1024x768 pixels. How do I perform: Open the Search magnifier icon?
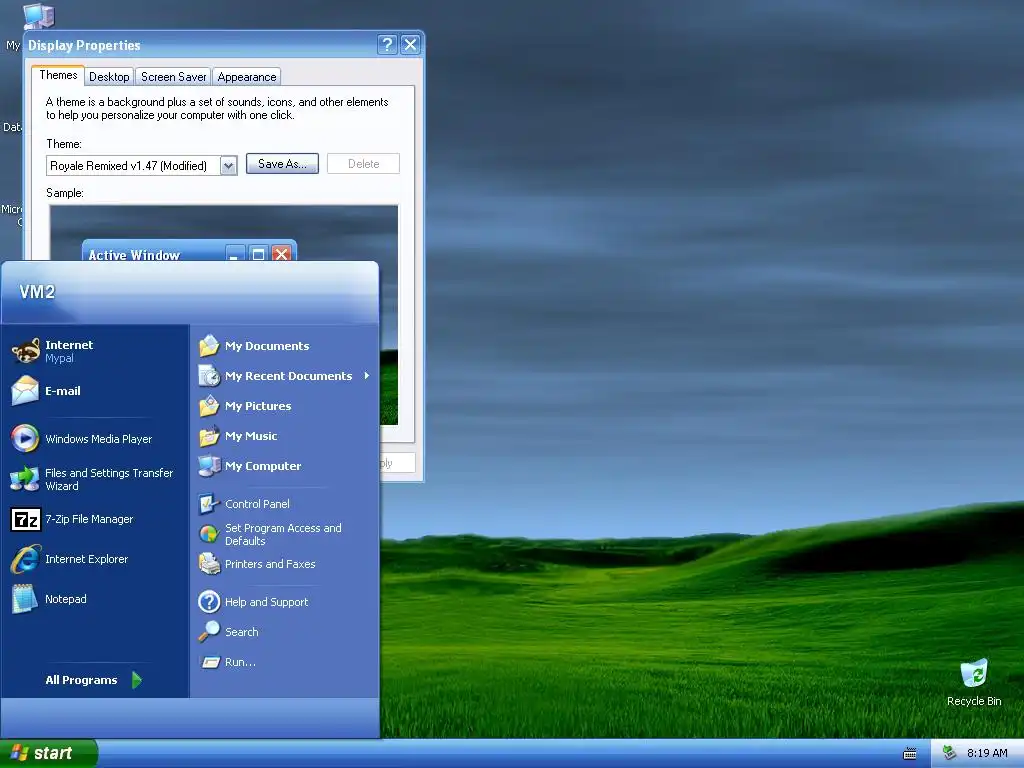coord(210,632)
